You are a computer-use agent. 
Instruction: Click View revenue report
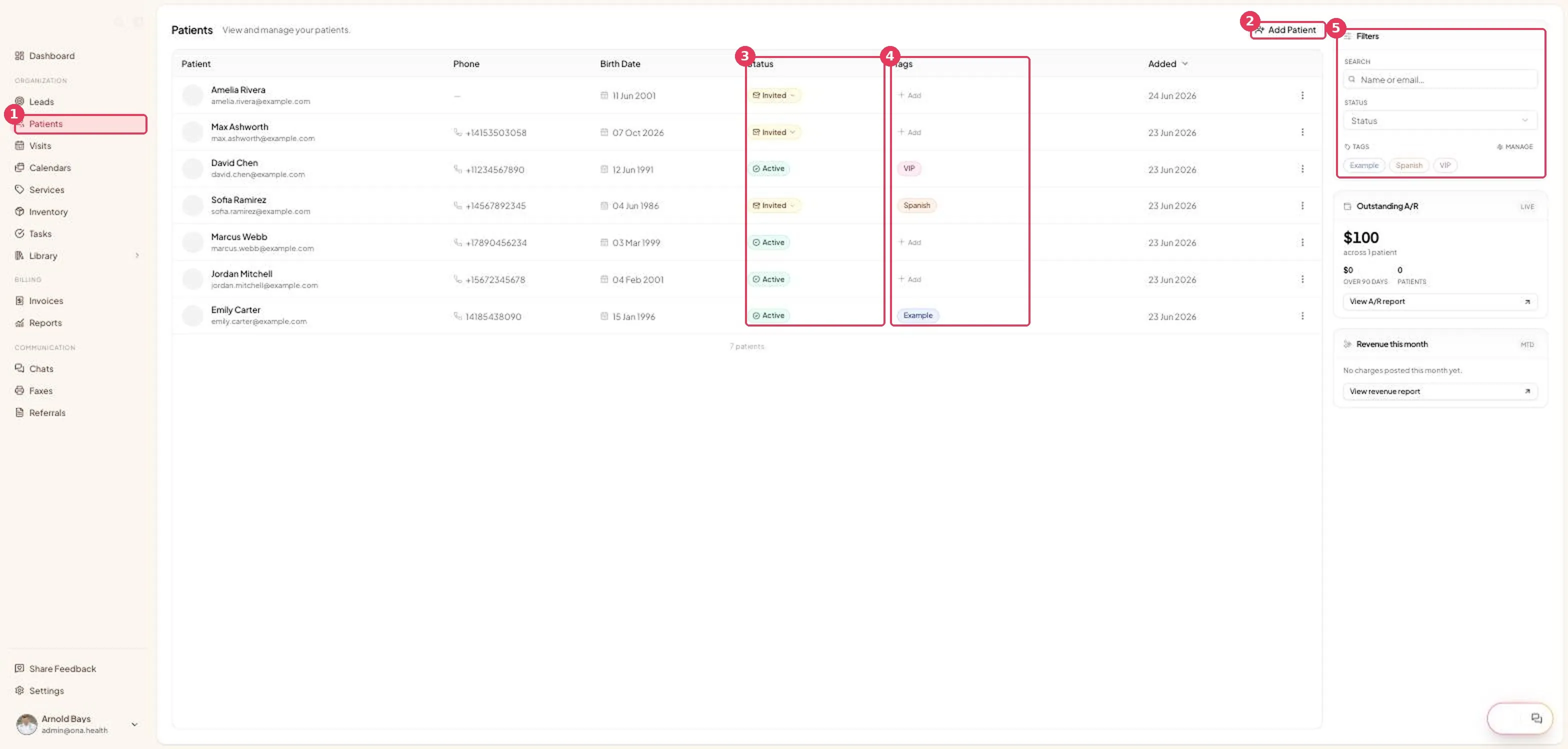point(1440,392)
